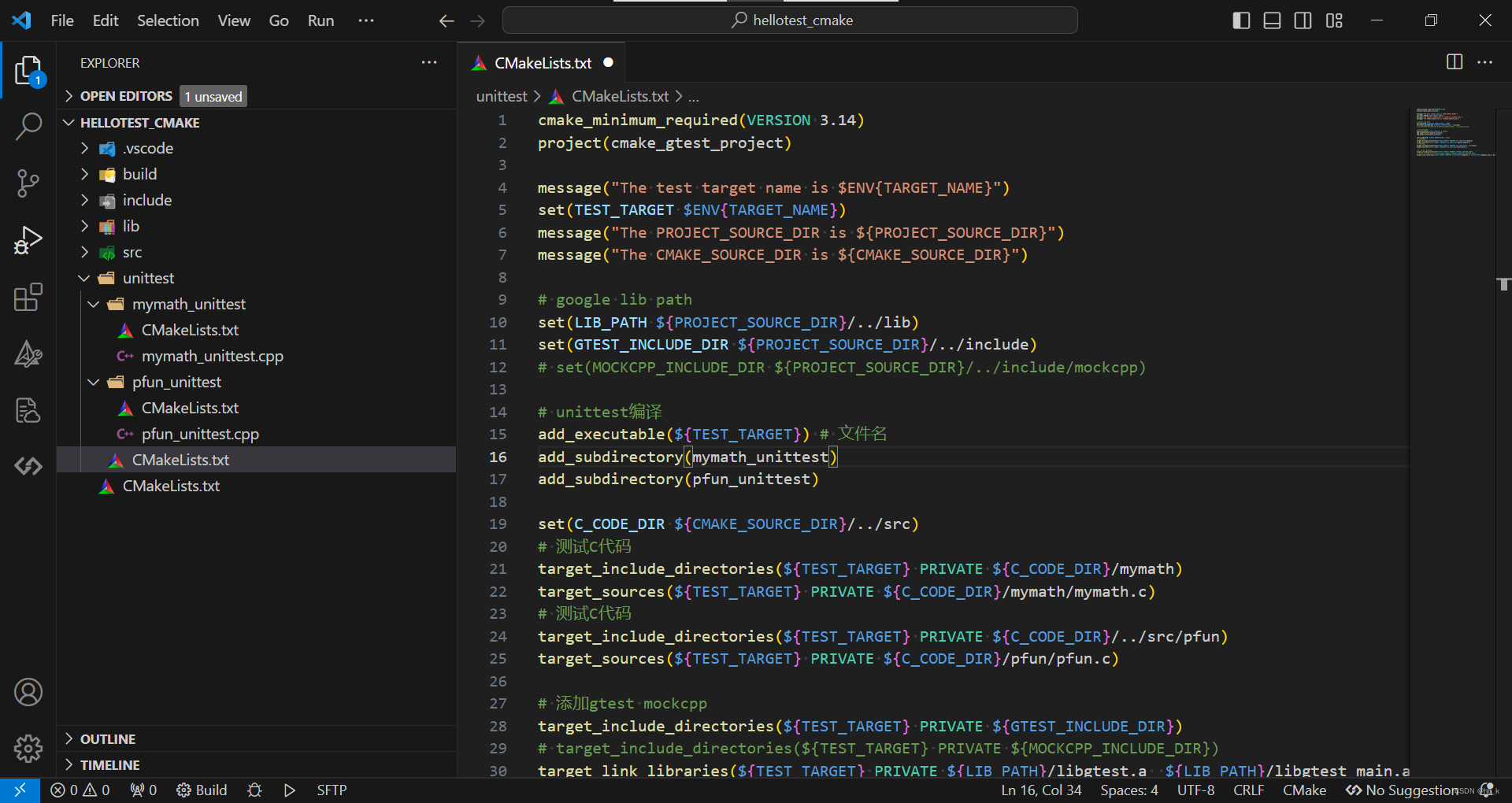
Task: Toggle the bottom panel layout icon
Action: tap(1272, 20)
